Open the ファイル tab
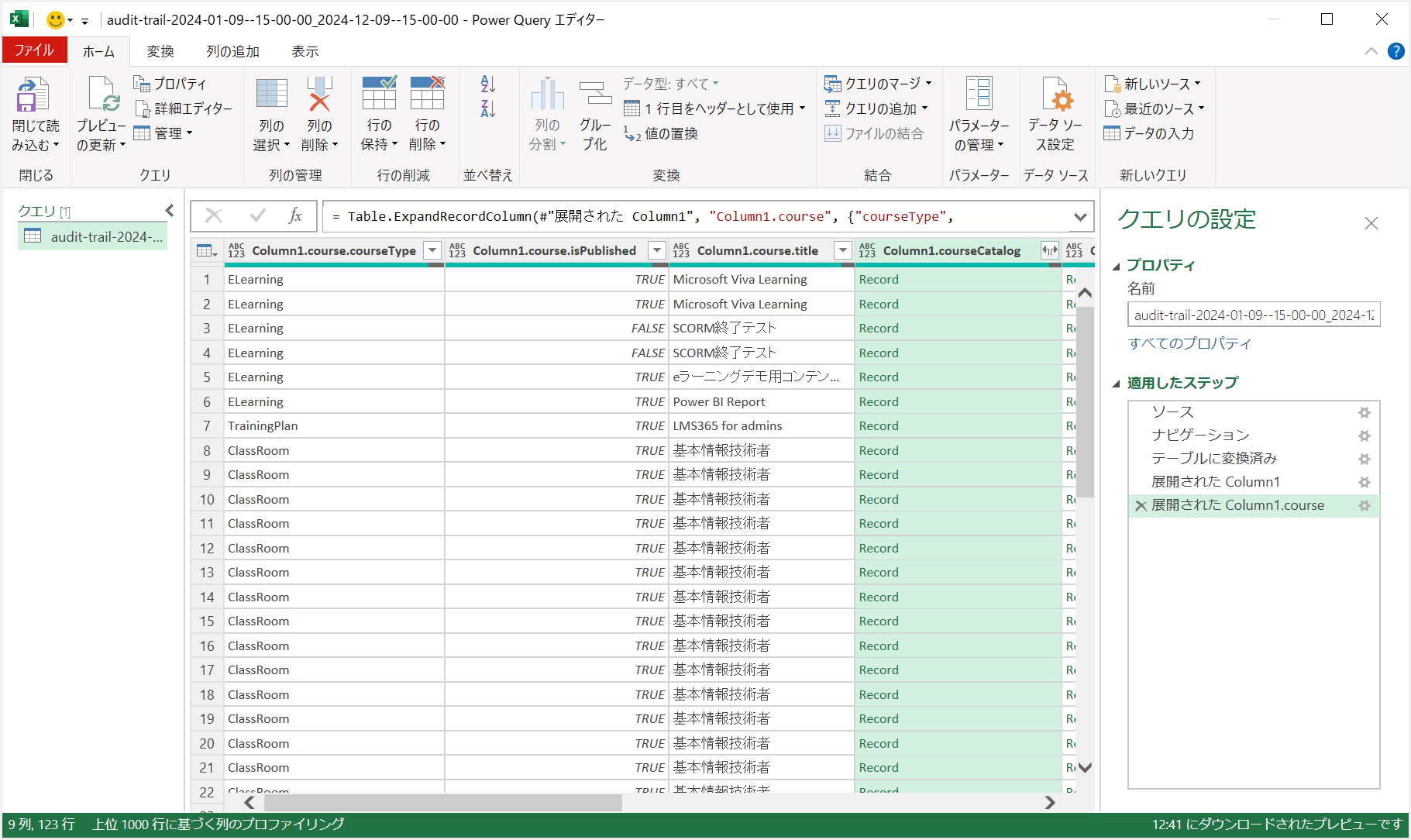1411x840 pixels. tap(34, 50)
